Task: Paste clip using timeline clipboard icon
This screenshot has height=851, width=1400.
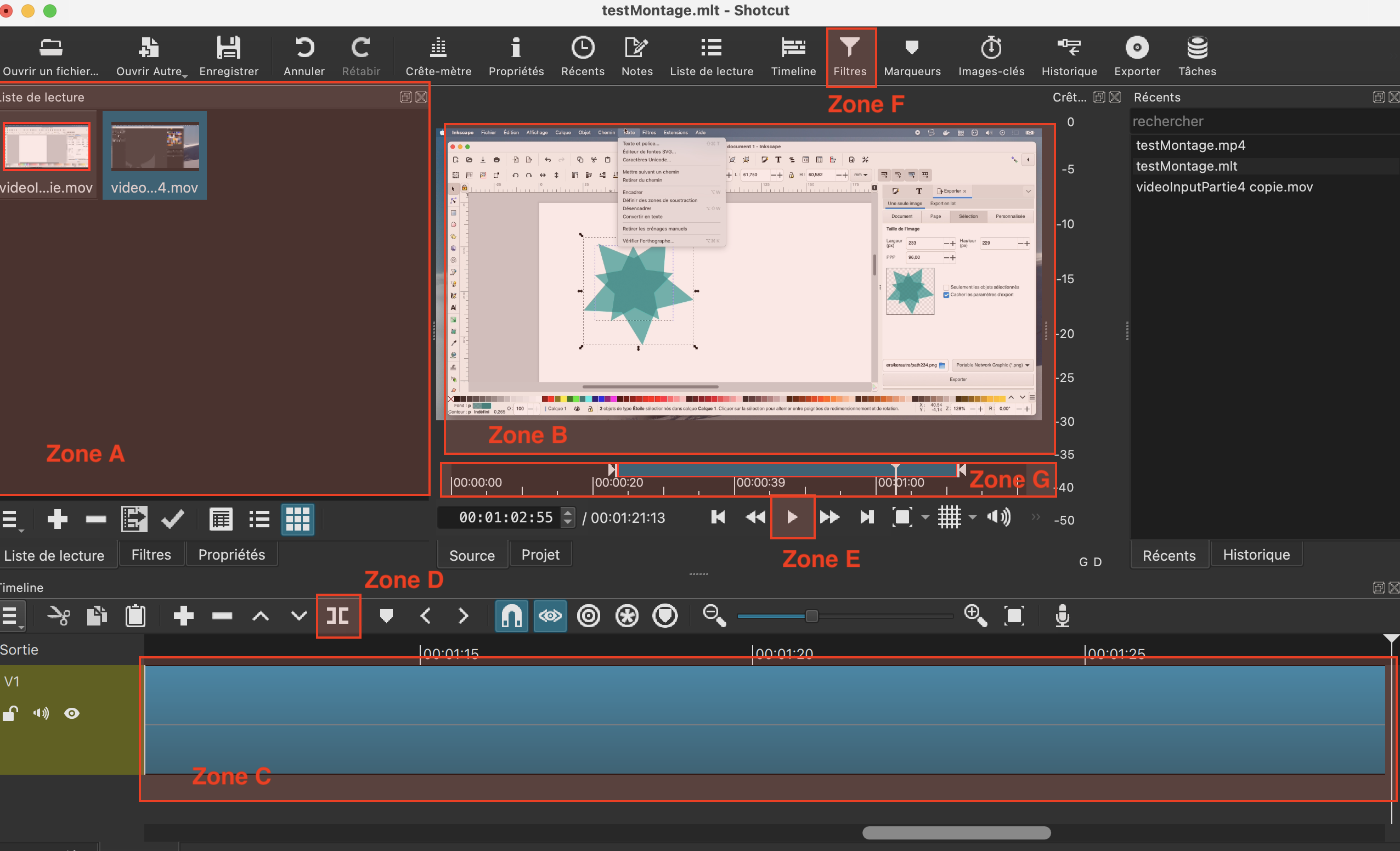Action: pyautogui.click(x=135, y=616)
